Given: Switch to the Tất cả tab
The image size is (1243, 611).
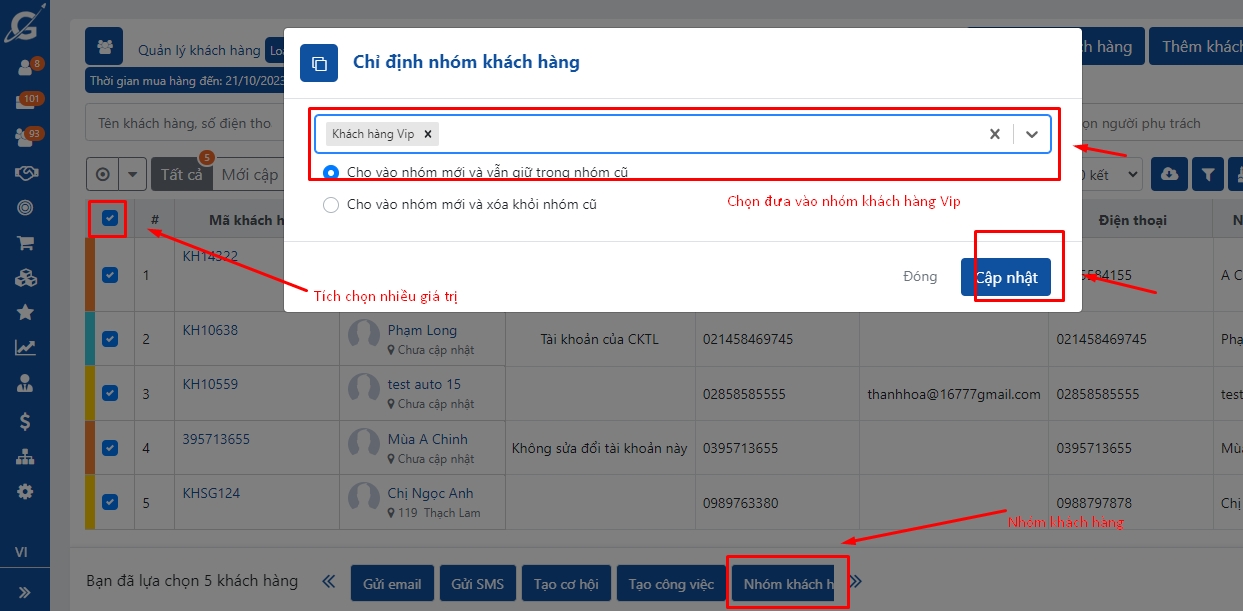Looking at the screenshot, I should 181,174.
